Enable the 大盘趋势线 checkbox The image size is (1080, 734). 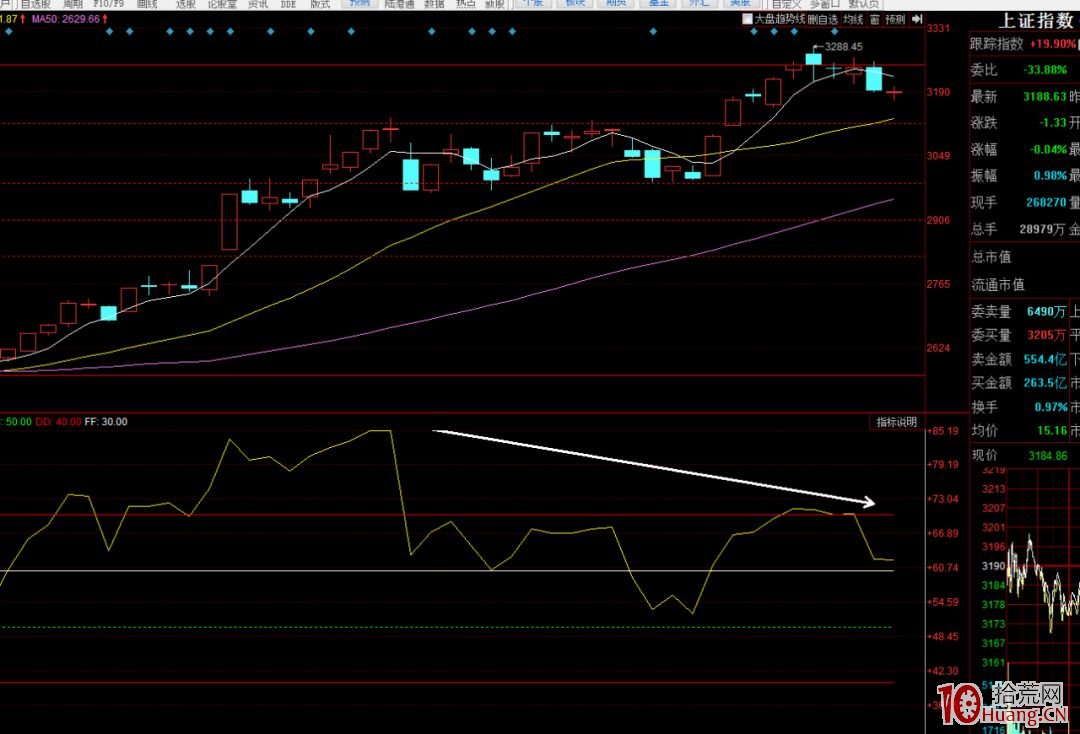[747, 19]
